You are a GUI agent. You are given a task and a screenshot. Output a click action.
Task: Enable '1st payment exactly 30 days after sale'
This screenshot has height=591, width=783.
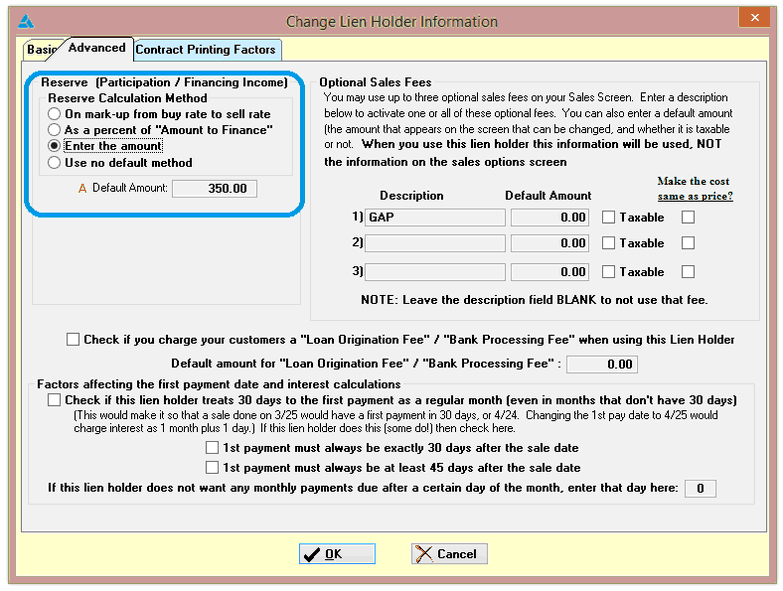coord(212,447)
